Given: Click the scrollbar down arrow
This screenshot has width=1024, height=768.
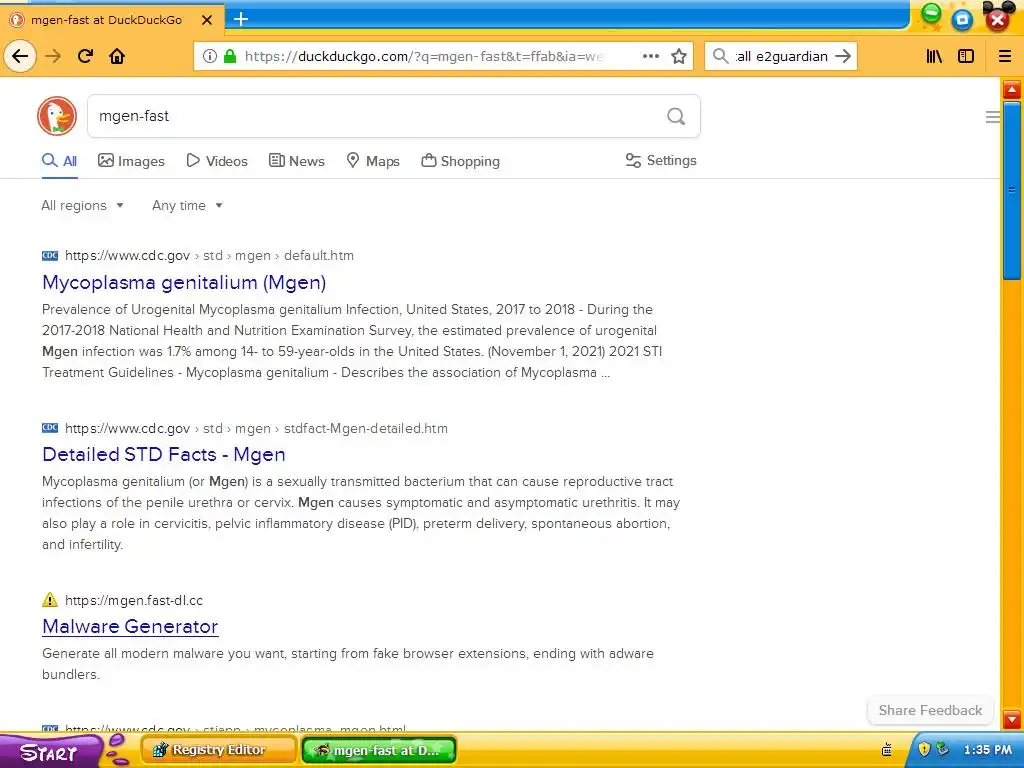Looking at the screenshot, I should 1012,719.
